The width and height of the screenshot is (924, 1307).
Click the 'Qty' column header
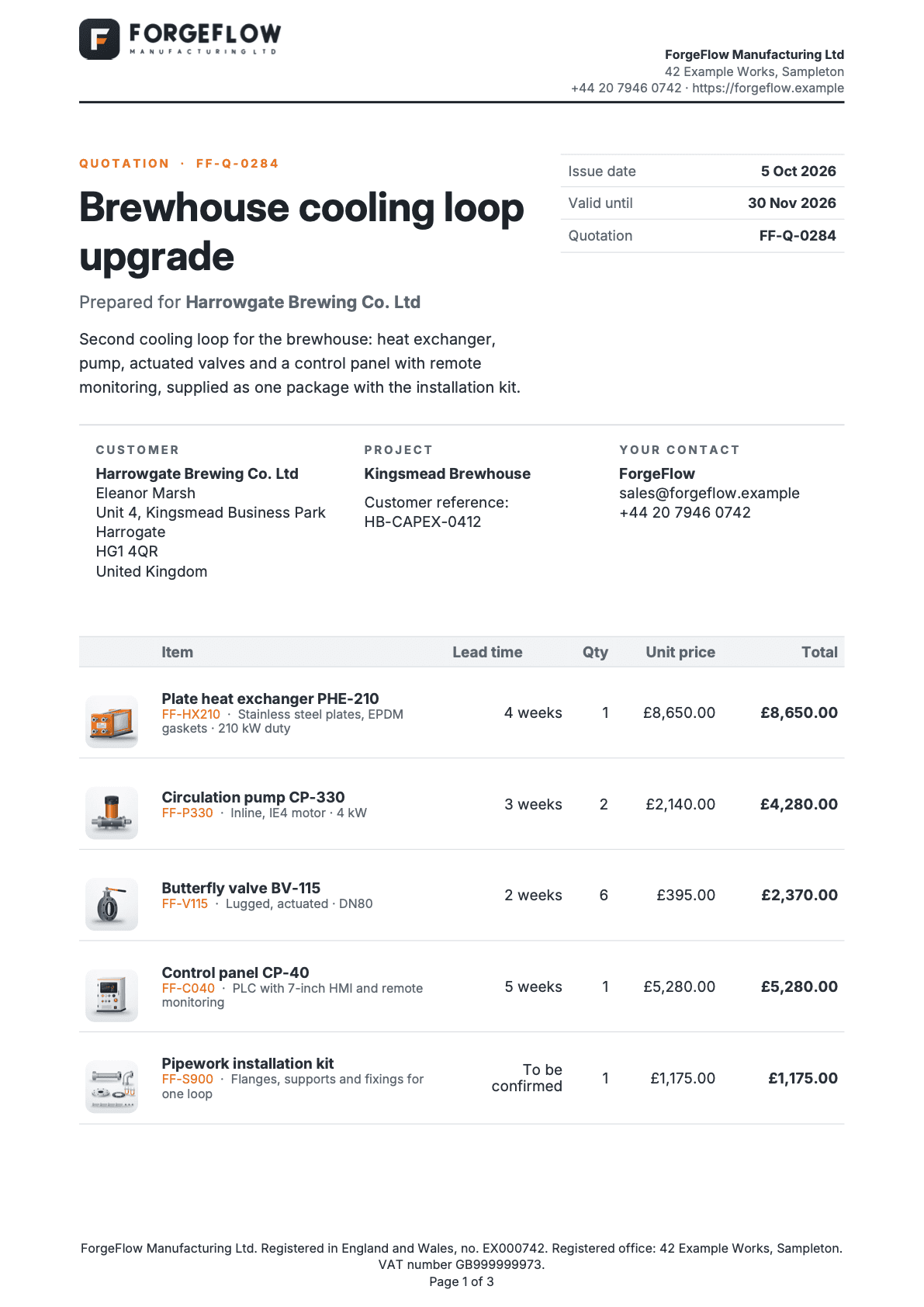595,652
